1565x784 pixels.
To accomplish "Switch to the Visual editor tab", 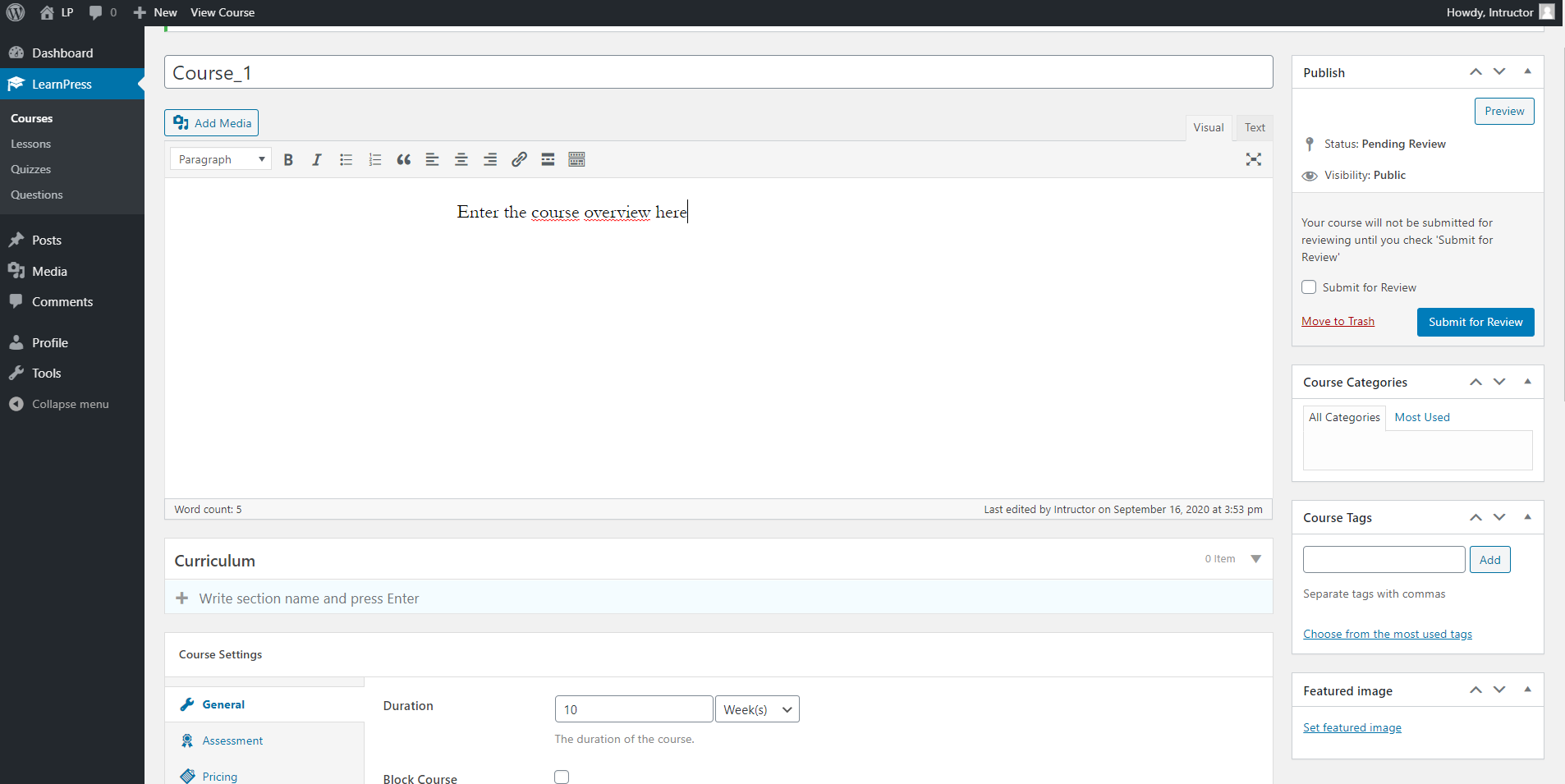I will coord(1209,127).
